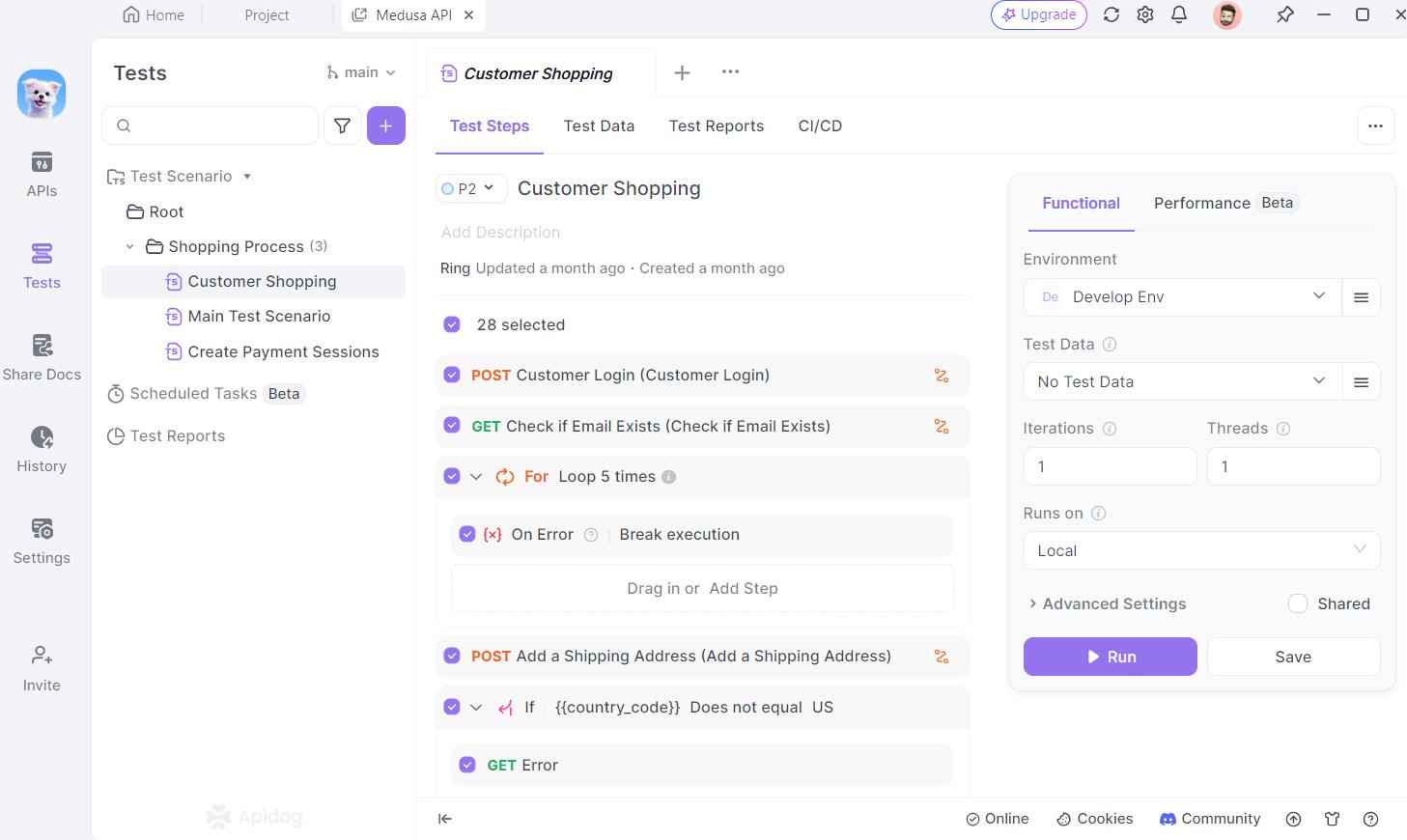Open the Runs on Local dropdown
The height and width of the screenshot is (840, 1407).
click(1201, 550)
